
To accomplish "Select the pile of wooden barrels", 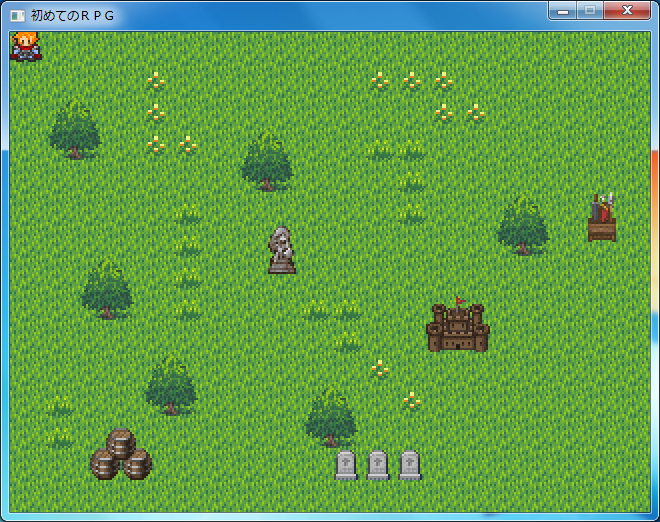I will (120, 455).
